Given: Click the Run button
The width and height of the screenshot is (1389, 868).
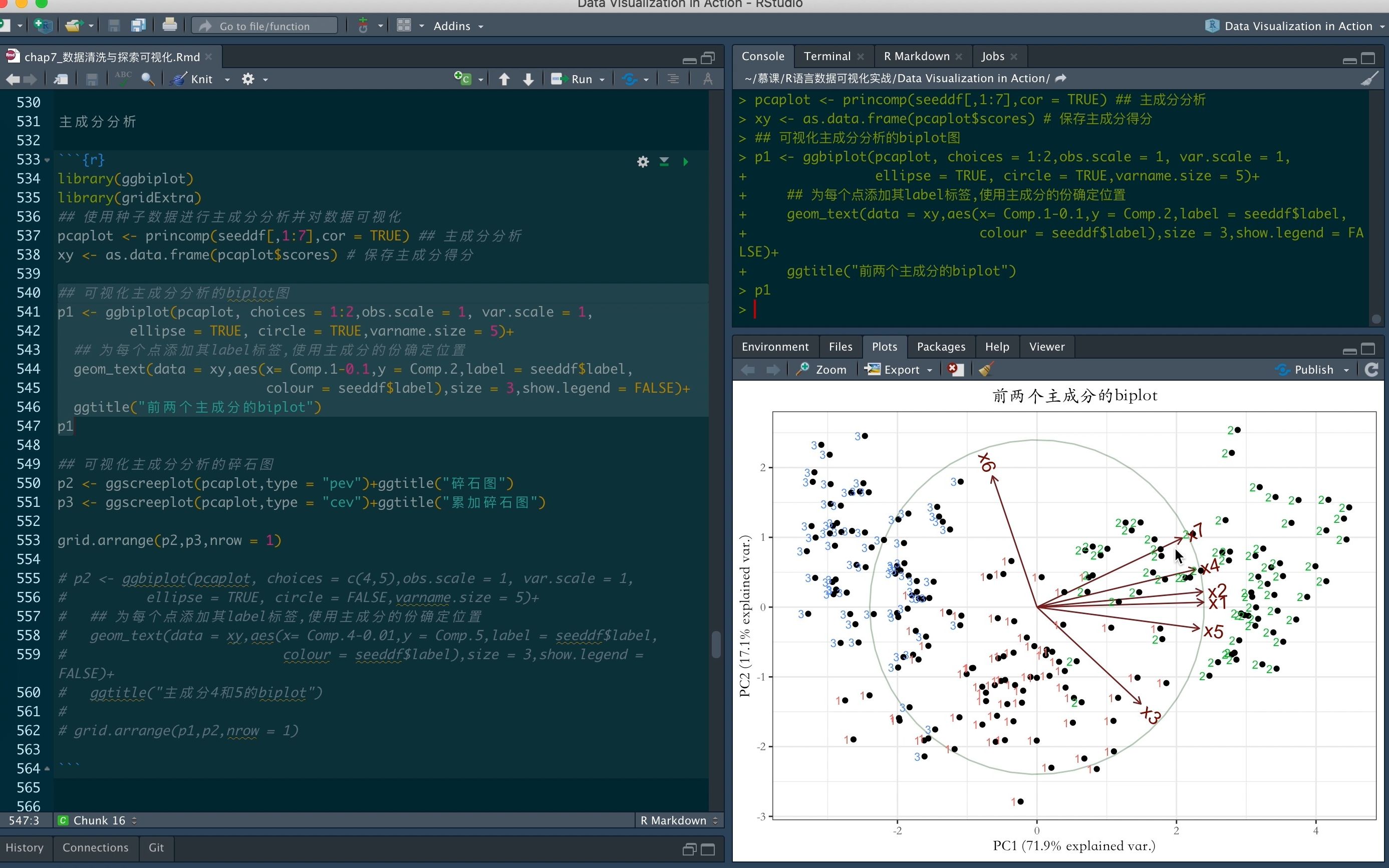Looking at the screenshot, I should tap(572, 79).
